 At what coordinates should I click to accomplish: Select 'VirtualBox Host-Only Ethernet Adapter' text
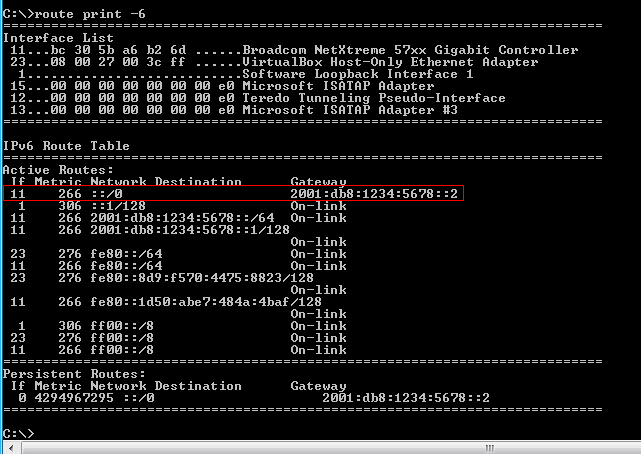tap(390, 62)
